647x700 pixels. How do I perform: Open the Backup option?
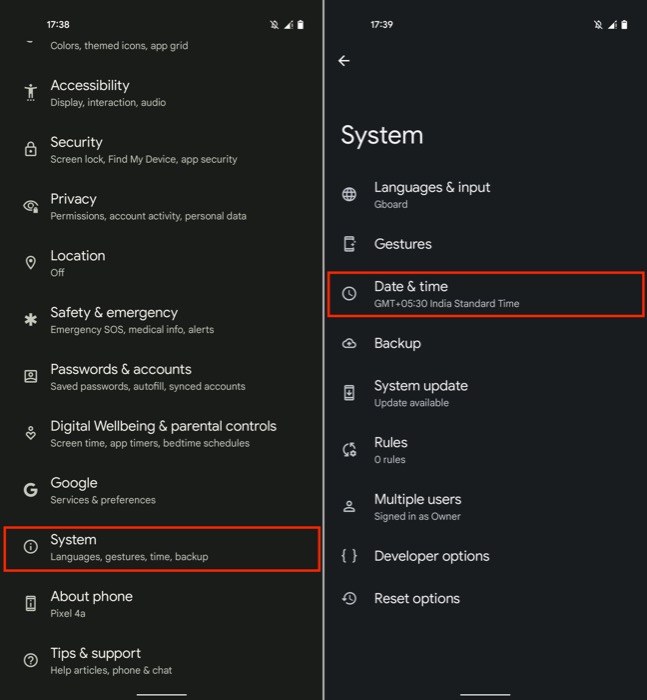point(486,343)
